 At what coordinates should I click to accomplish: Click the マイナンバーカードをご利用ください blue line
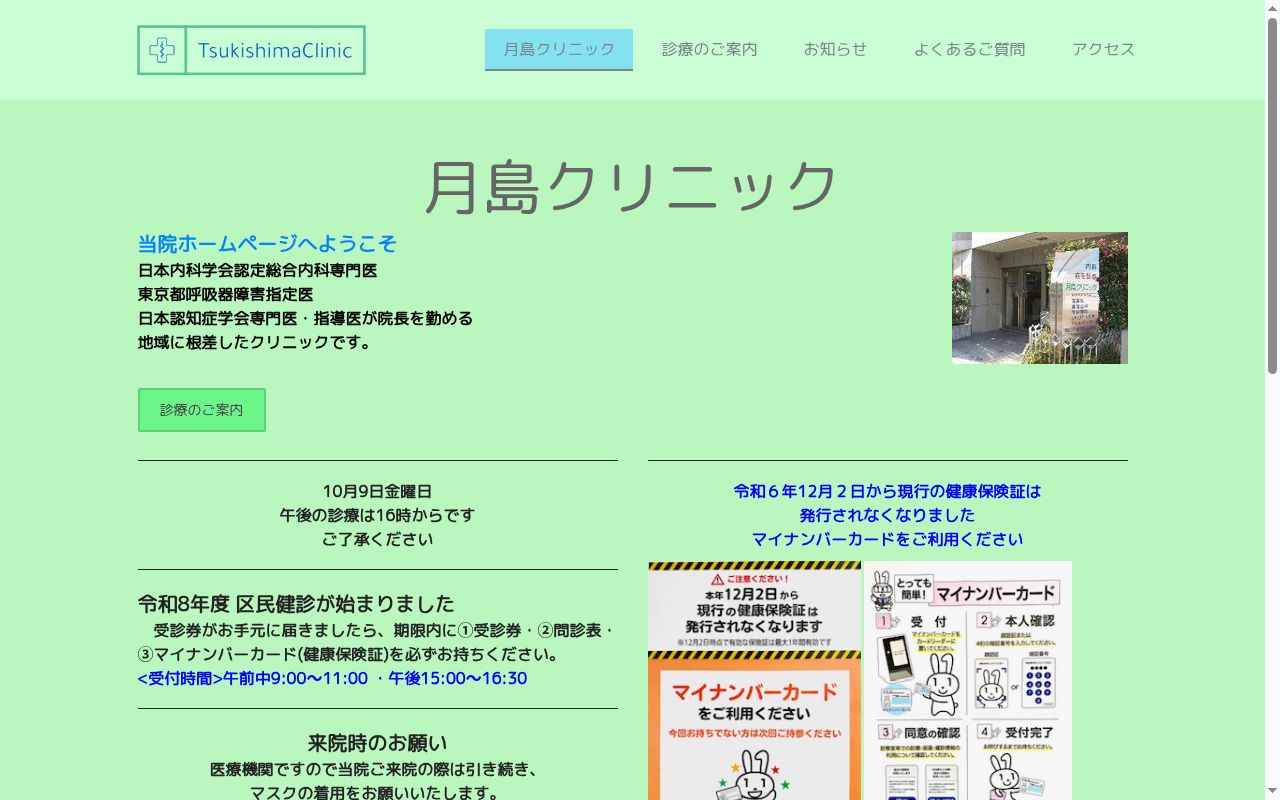click(x=887, y=539)
